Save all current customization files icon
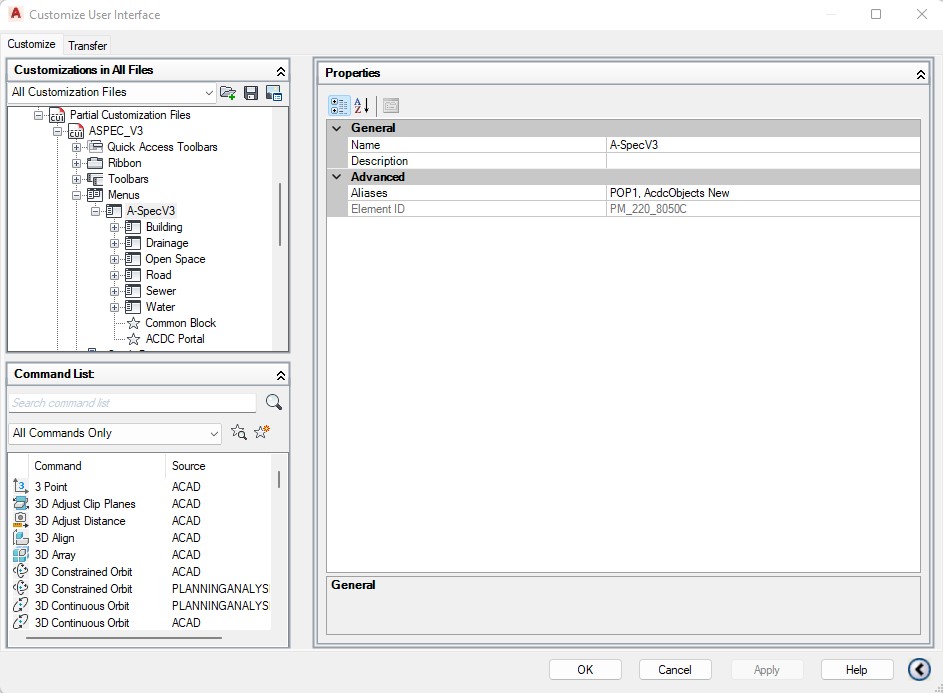Viewport: 943px width, 693px height. [251, 93]
